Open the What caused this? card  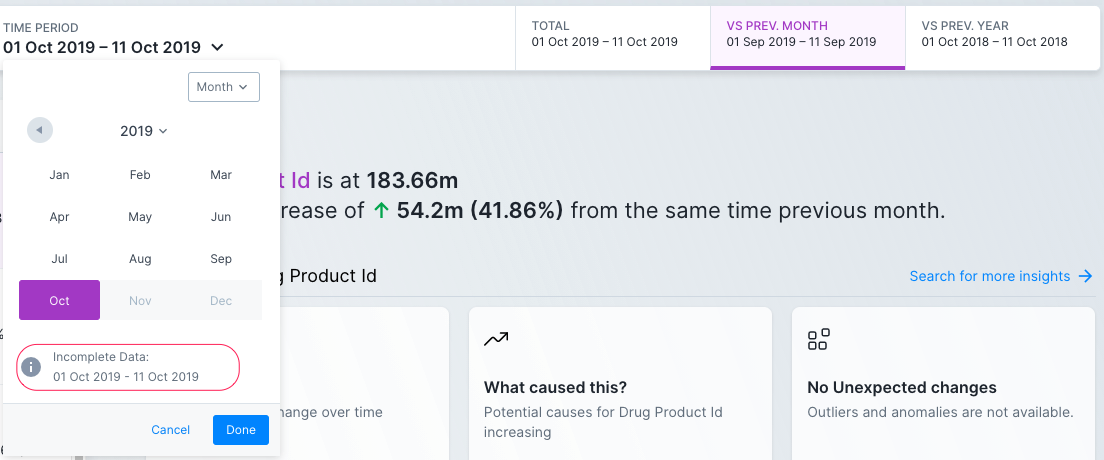[619, 385]
